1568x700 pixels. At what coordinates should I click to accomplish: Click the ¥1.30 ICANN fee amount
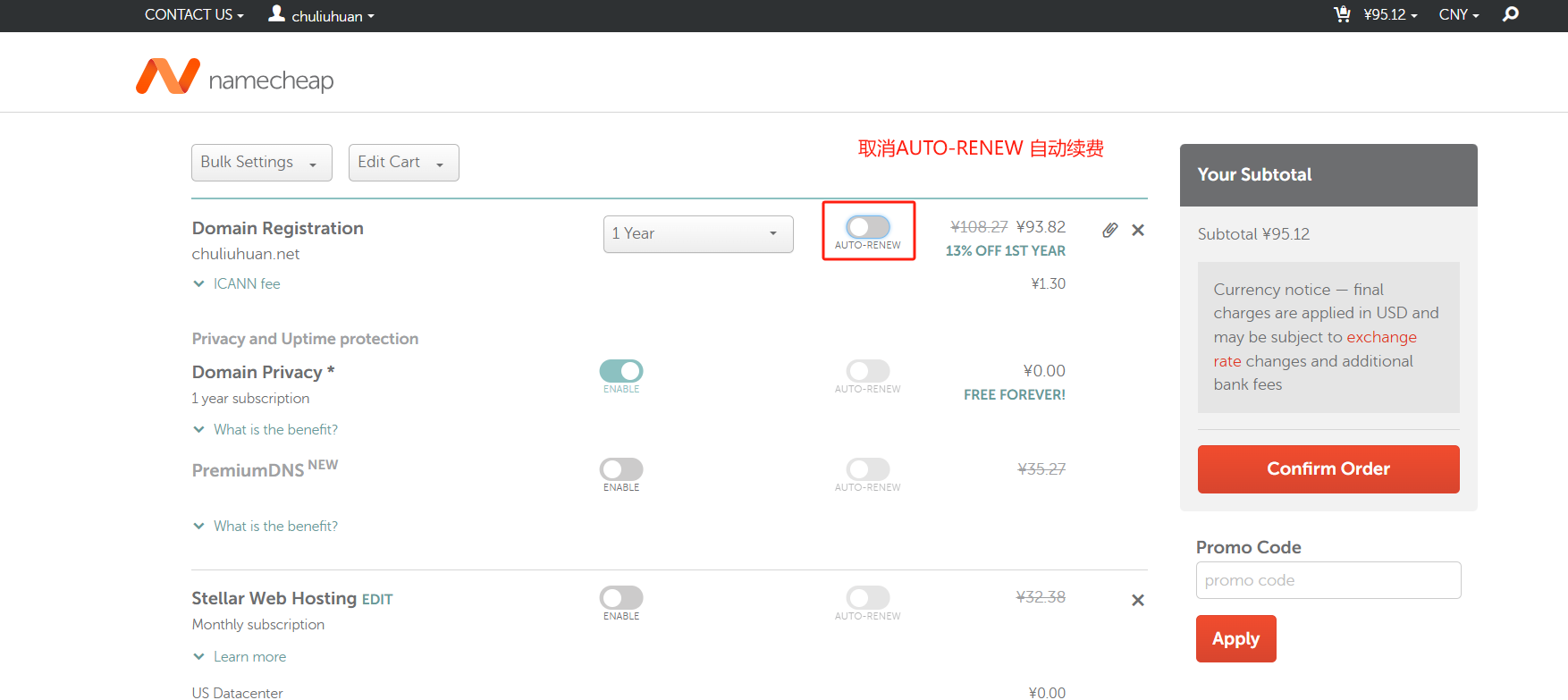pos(1048,283)
